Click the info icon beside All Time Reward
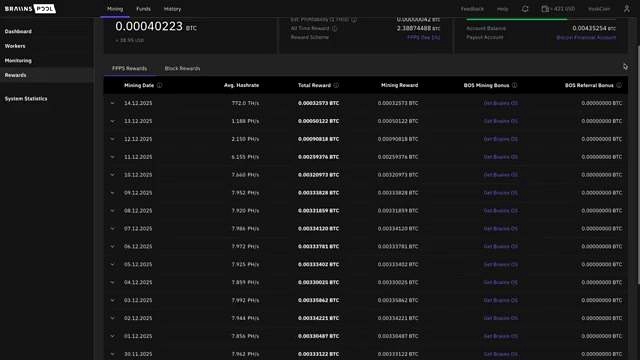Image resolution: width=640 pixels, height=360 pixels. (335, 29)
